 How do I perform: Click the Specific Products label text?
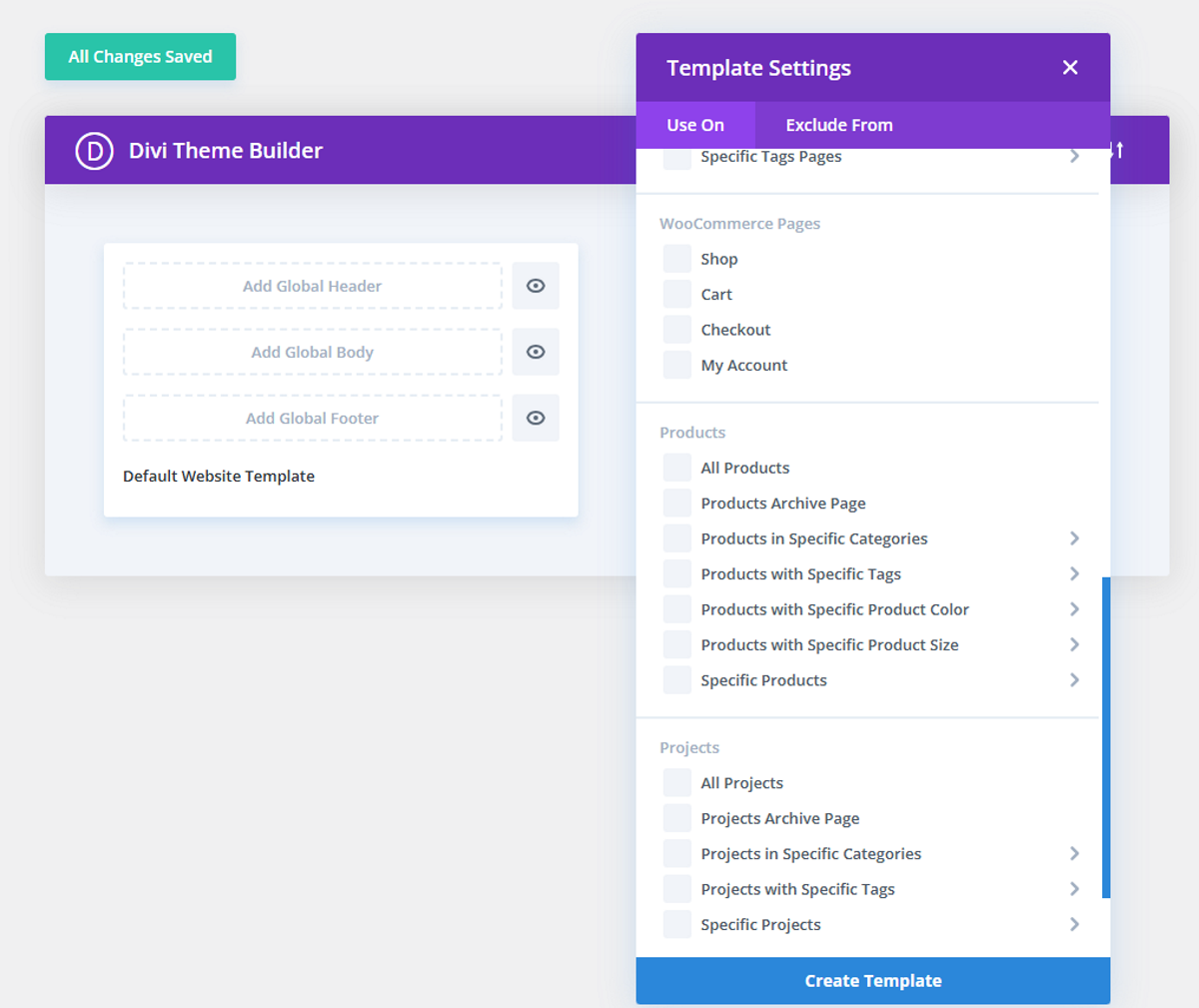pyautogui.click(x=764, y=680)
